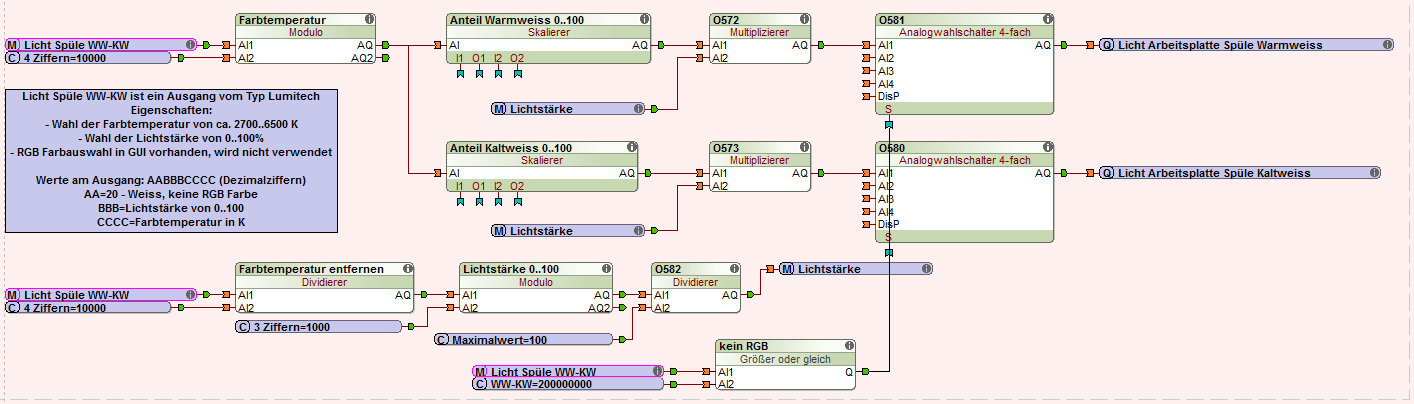Select the WW-KW=200000000 constant
Image resolution: width=1414 pixels, height=404 pixels.
tap(567, 384)
